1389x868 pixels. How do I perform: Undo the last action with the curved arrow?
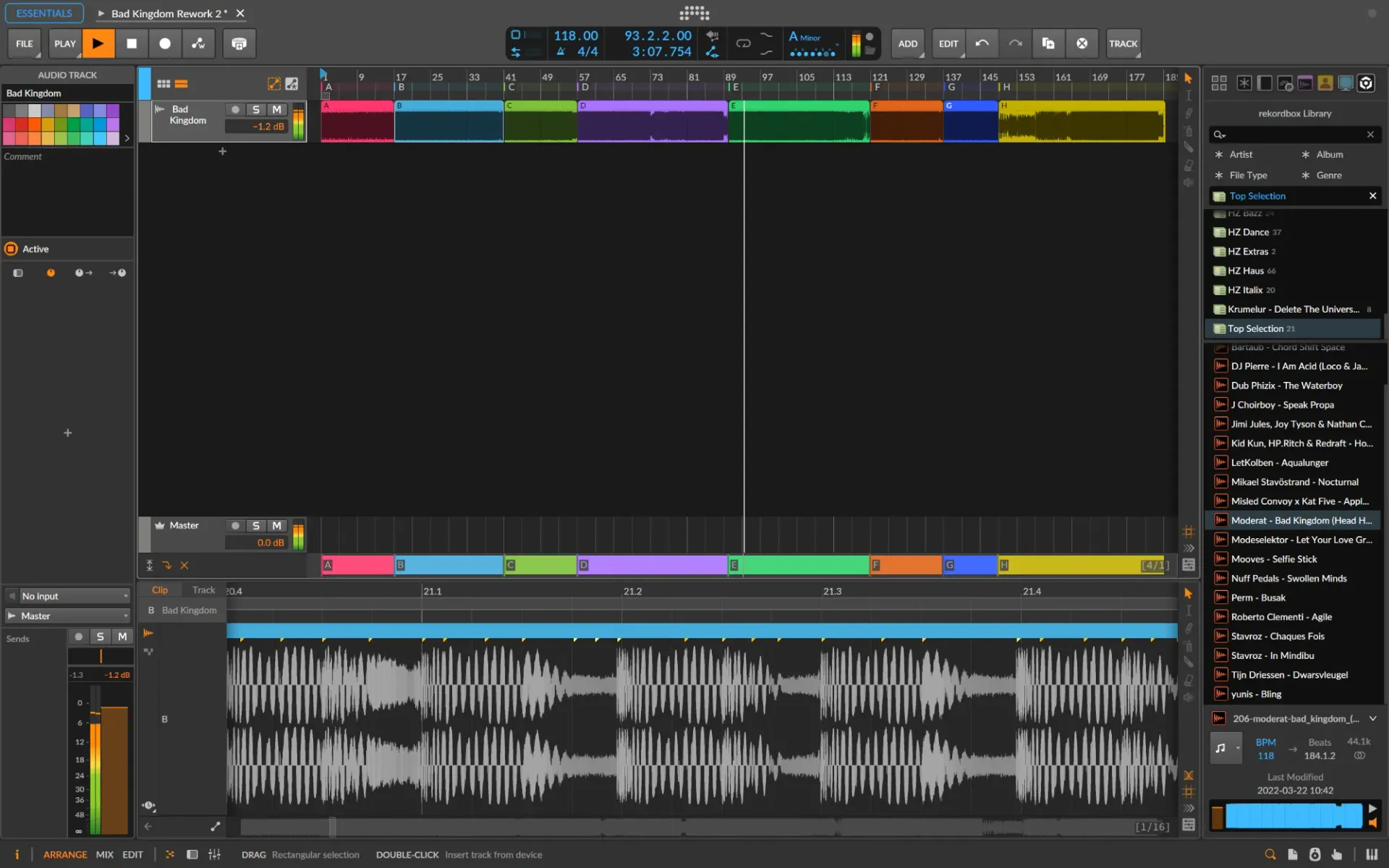coord(982,43)
